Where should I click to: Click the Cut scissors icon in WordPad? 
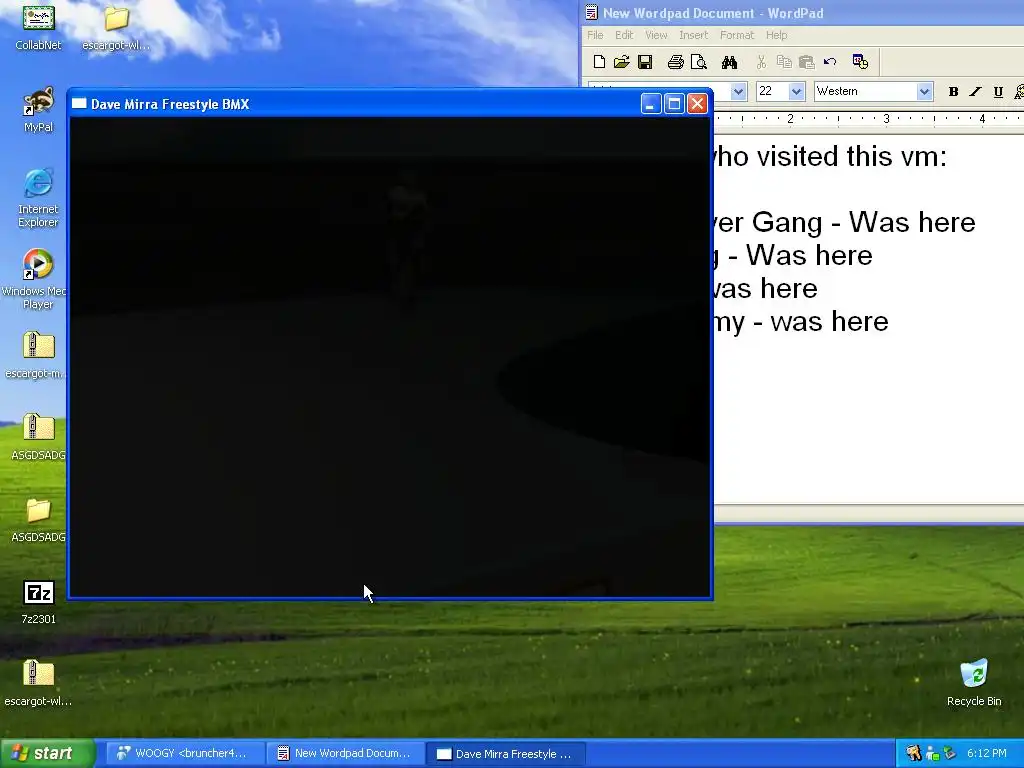(x=761, y=62)
